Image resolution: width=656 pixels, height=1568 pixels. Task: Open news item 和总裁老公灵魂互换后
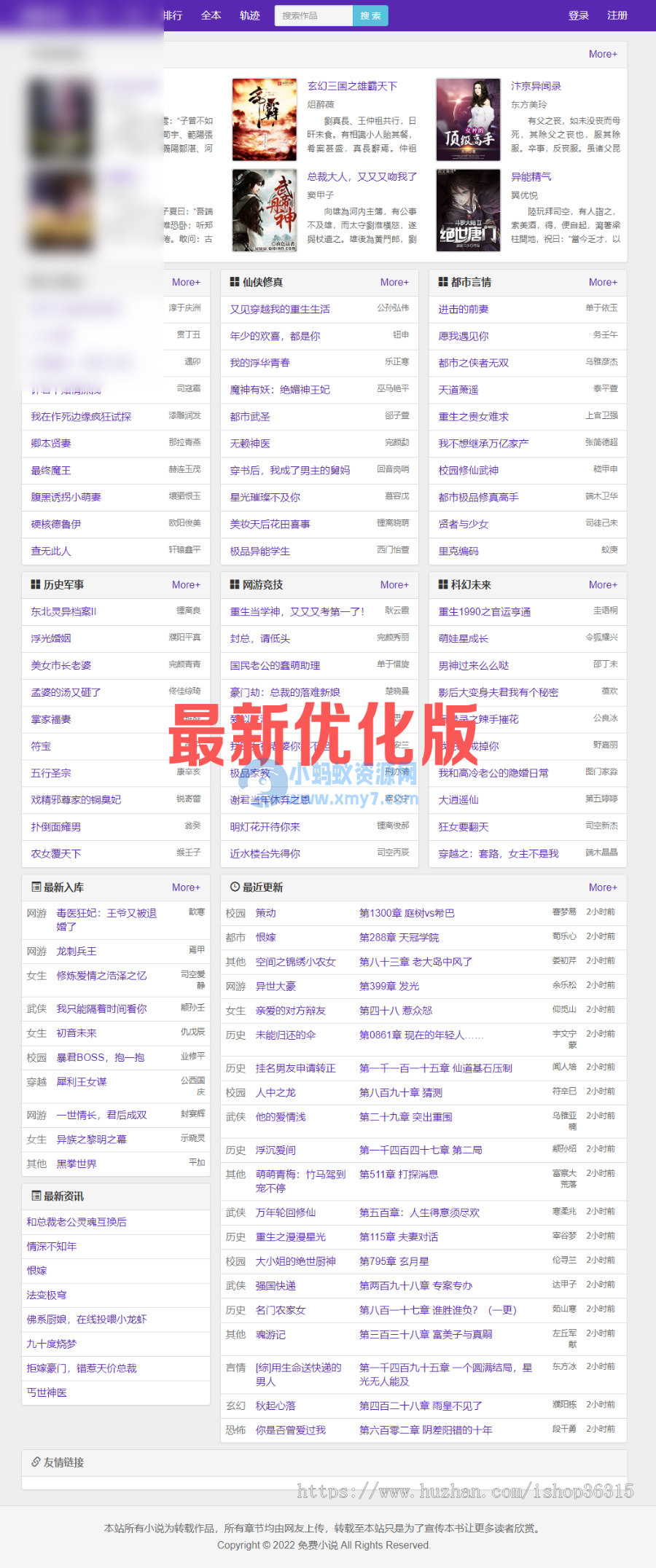click(x=77, y=1222)
